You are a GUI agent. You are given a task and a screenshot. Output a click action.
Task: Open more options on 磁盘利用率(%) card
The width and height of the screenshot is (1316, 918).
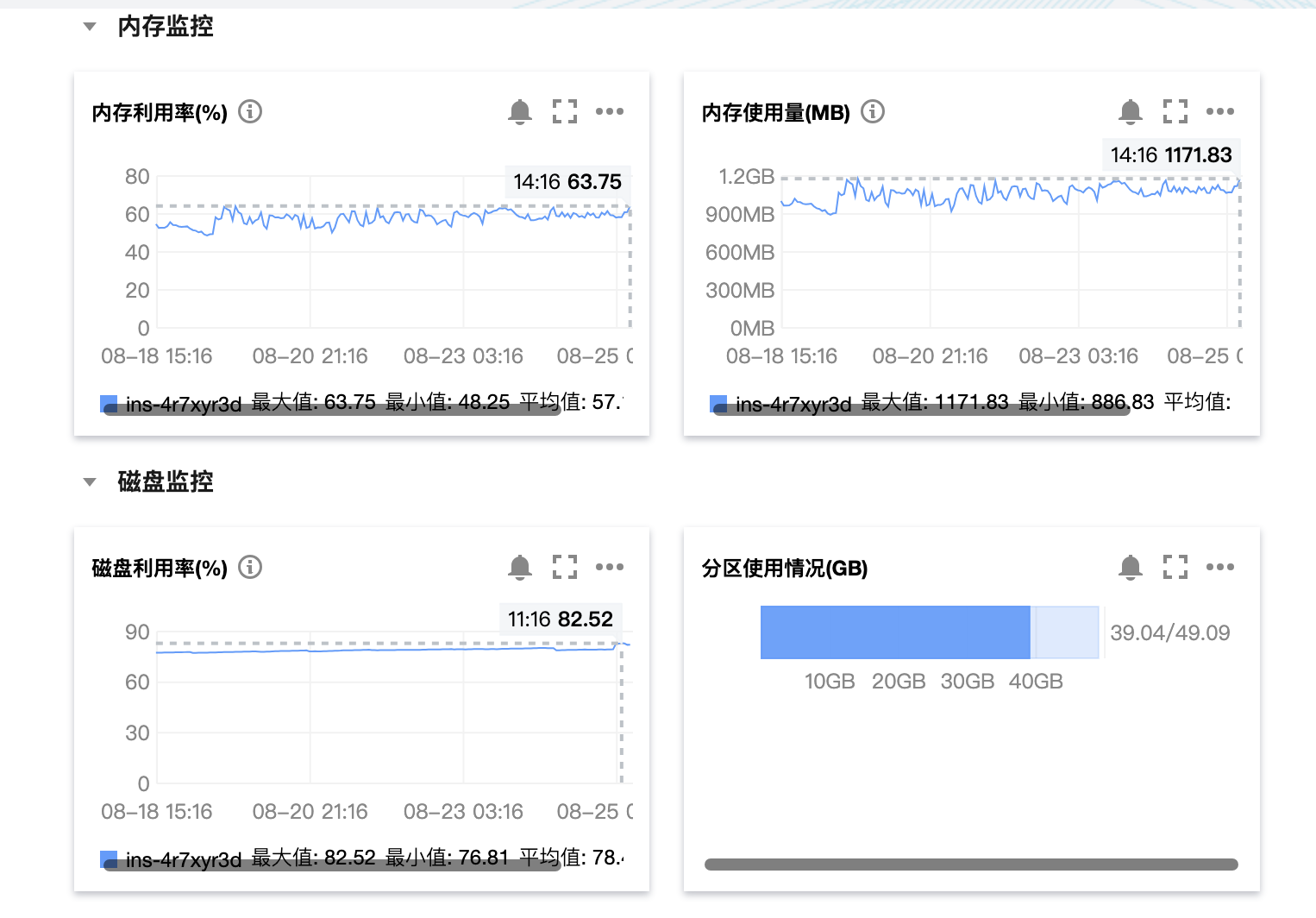(610, 567)
